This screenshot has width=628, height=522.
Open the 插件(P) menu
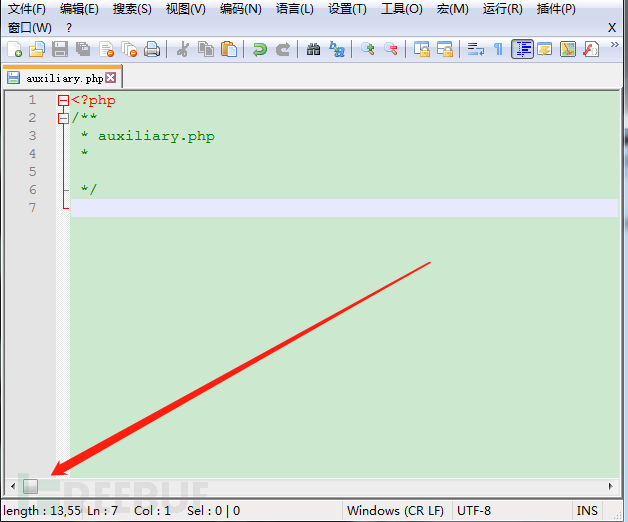pos(556,9)
